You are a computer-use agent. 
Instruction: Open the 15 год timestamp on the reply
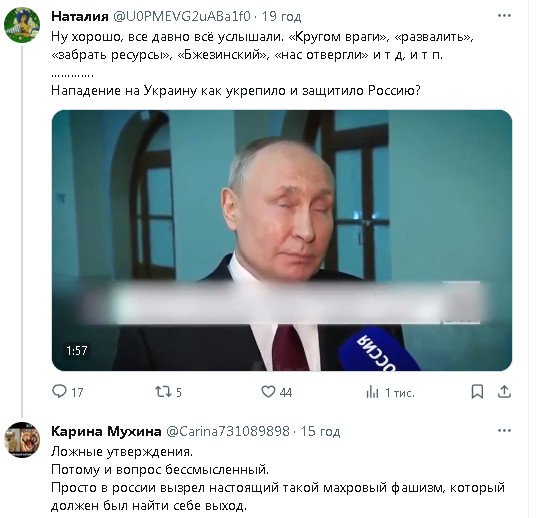click(x=320, y=431)
